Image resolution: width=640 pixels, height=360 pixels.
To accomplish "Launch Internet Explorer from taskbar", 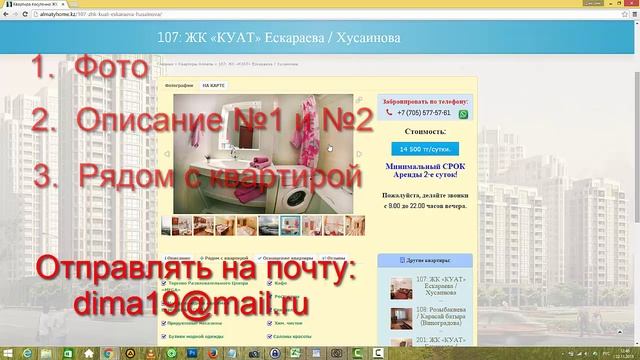I will (x=27, y=353).
